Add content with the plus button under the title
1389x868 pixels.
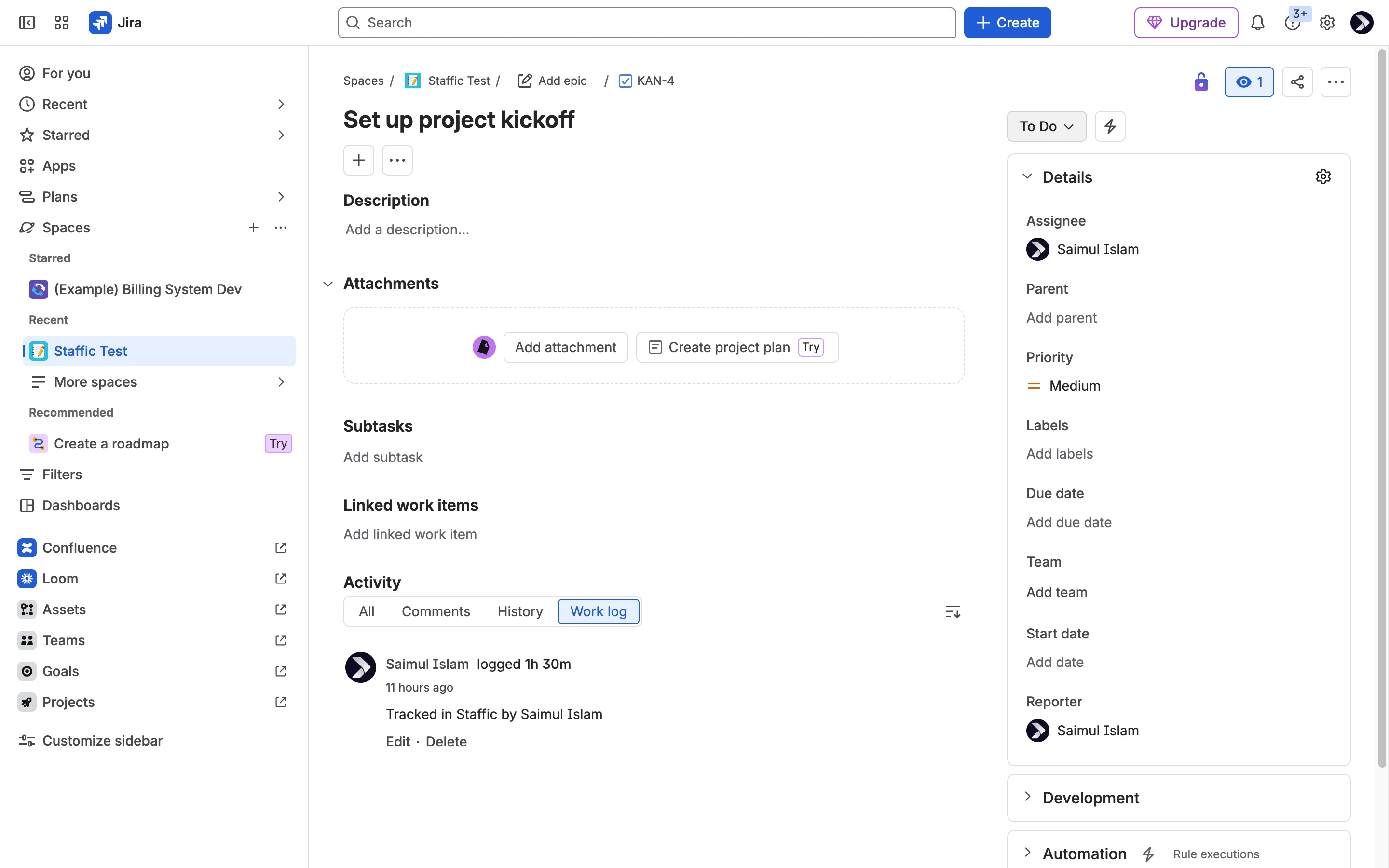(x=359, y=160)
